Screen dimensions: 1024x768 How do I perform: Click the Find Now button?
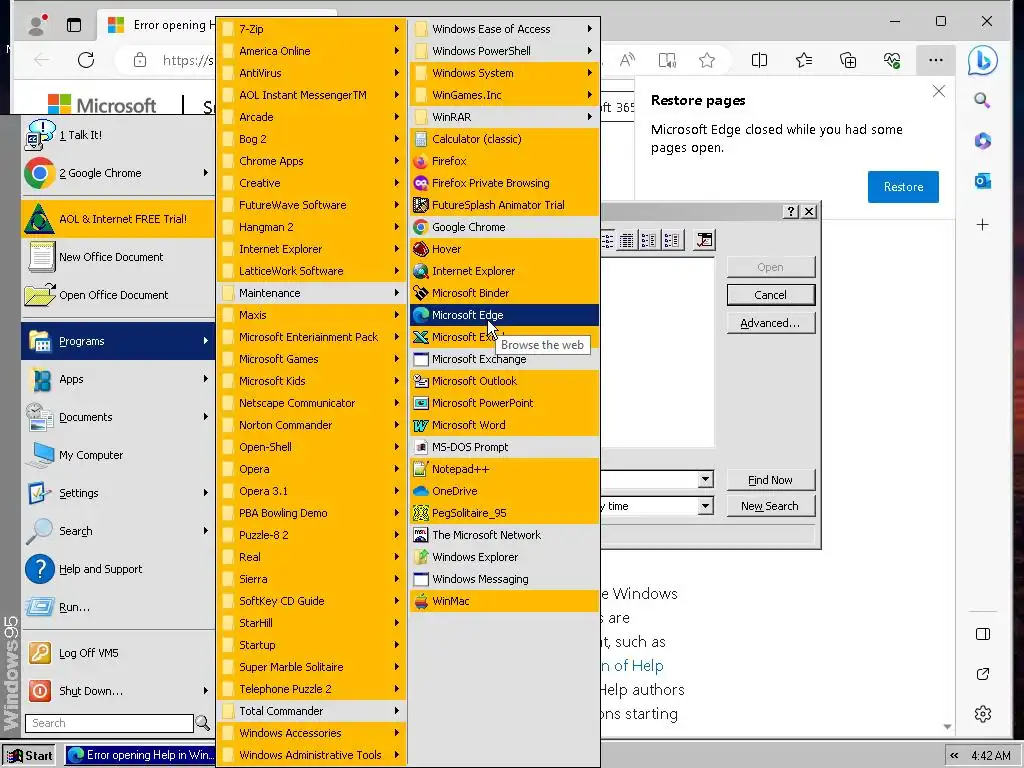click(771, 480)
